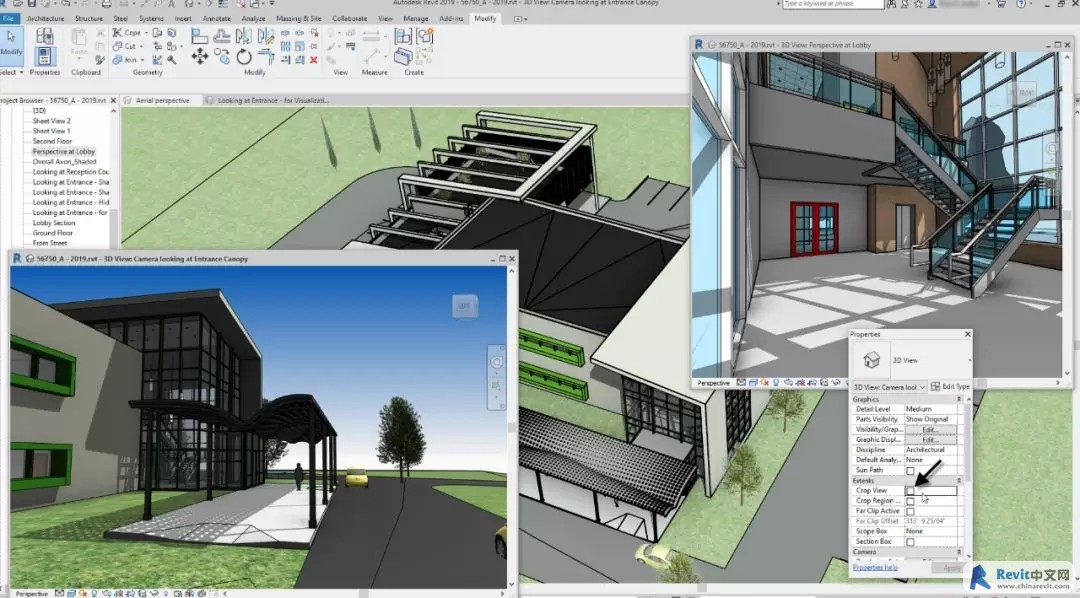The image size is (1080, 598).
Task: Switch to the Structure ribbon tab
Action: coord(89,19)
